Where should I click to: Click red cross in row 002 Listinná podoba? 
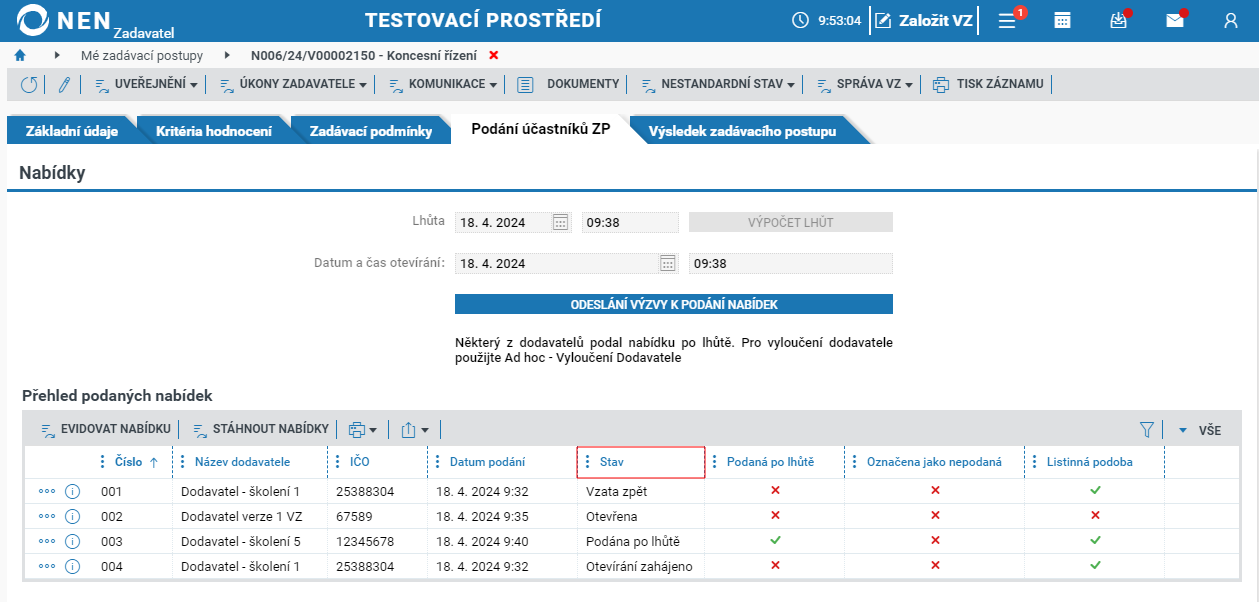click(1095, 516)
